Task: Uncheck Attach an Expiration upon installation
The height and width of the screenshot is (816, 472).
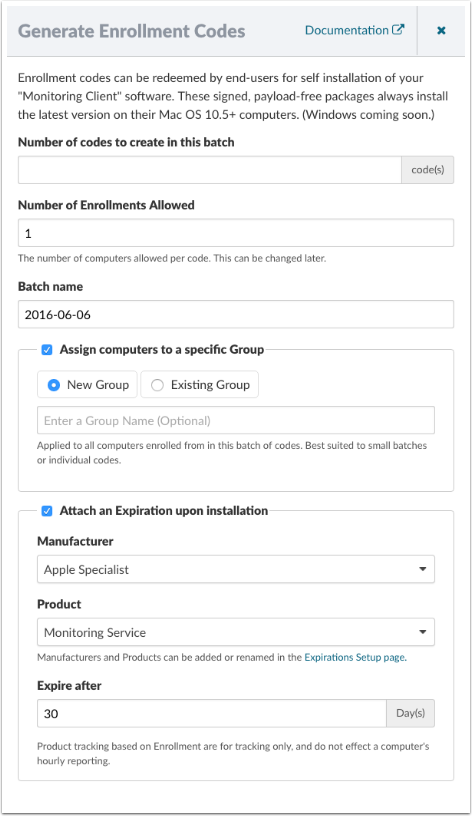Action: pos(47,511)
